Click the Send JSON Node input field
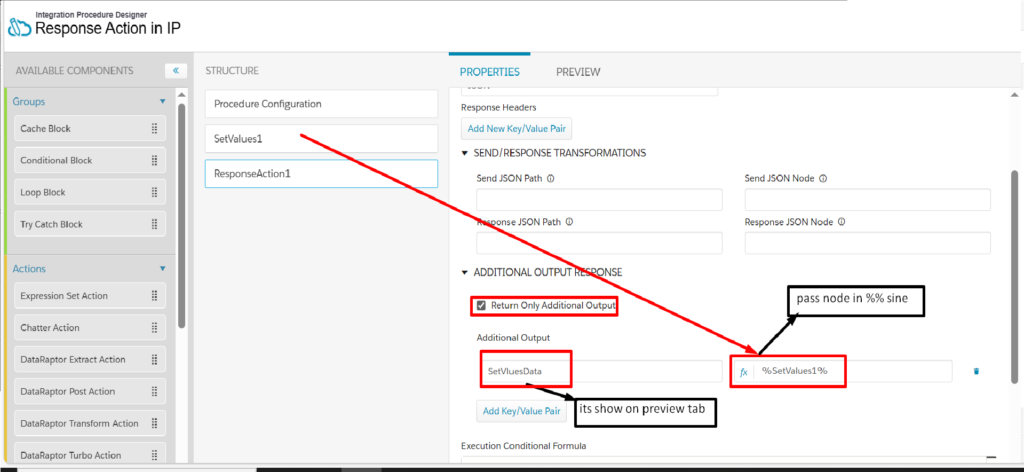1024x472 pixels. (x=867, y=200)
